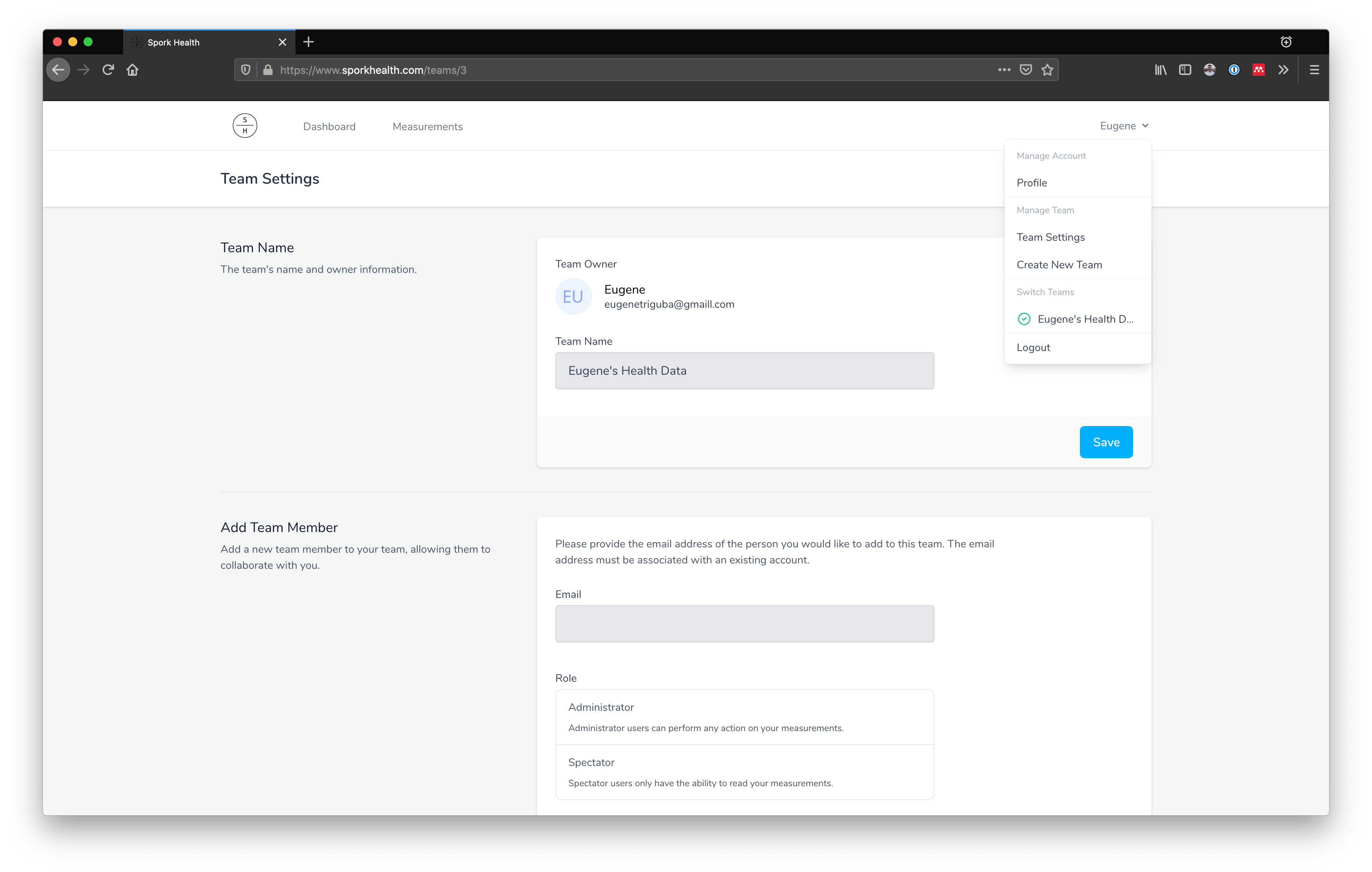Open page actions three-dot menu
1372x872 pixels.
coord(1004,70)
